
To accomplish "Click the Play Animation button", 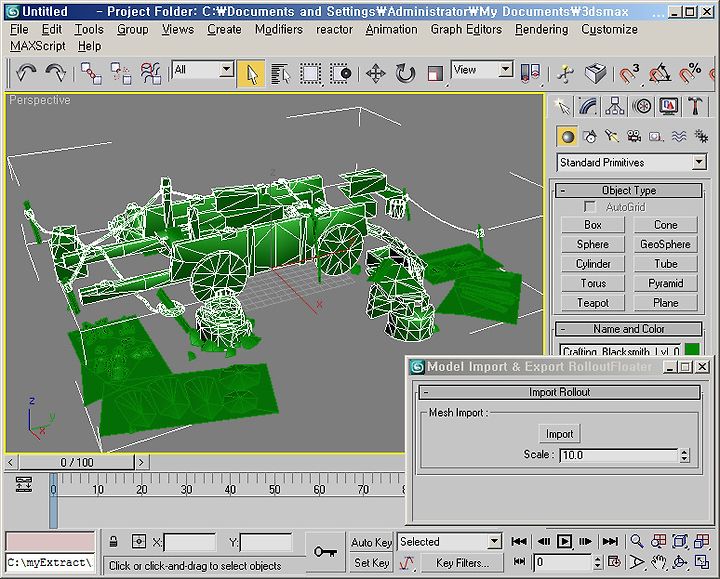I will pyautogui.click(x=564, y=541).
